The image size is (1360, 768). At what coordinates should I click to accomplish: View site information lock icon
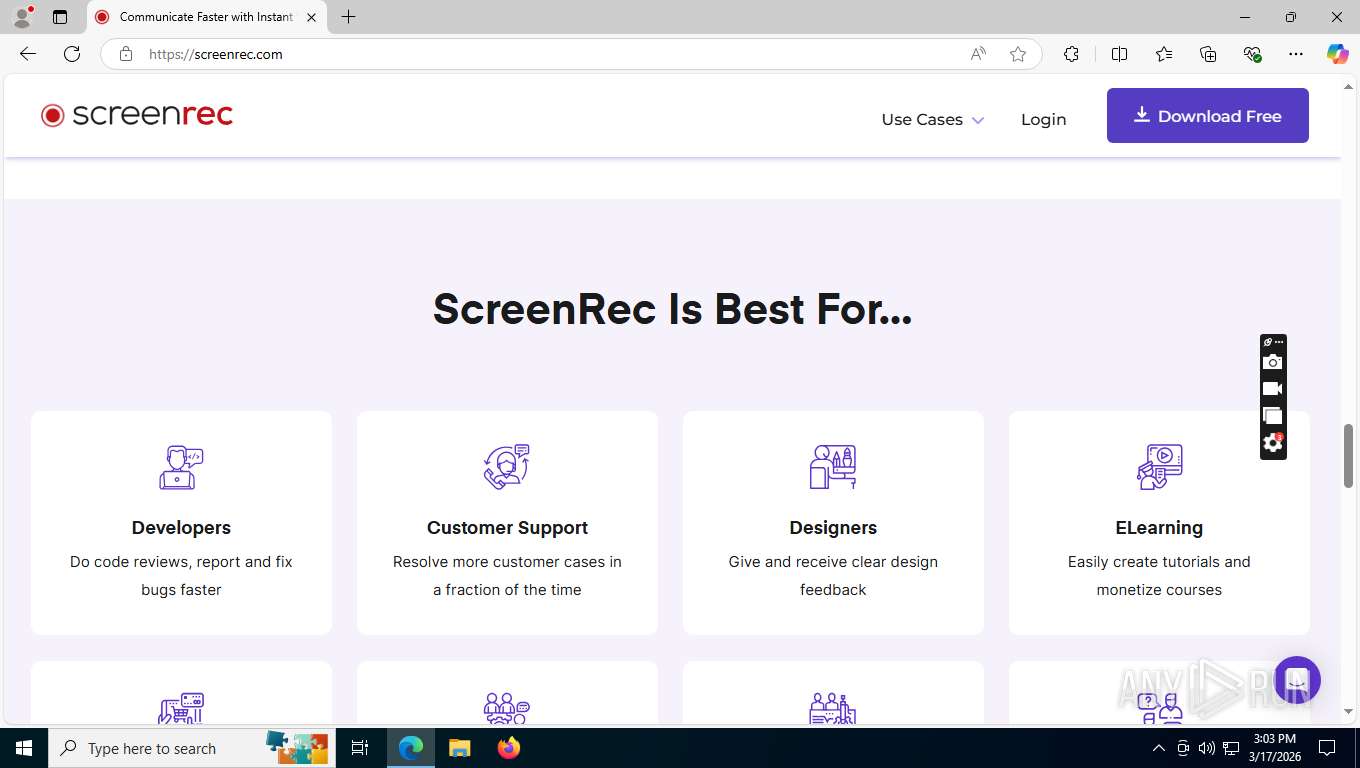point(125,54)
